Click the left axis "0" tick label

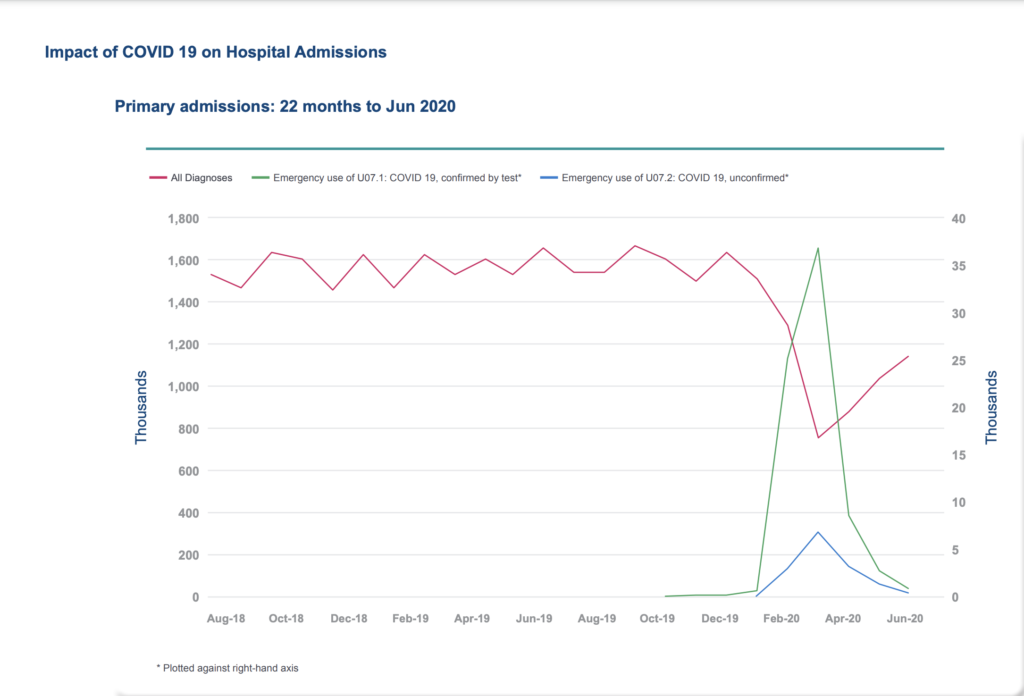click(x=195, y=597)
